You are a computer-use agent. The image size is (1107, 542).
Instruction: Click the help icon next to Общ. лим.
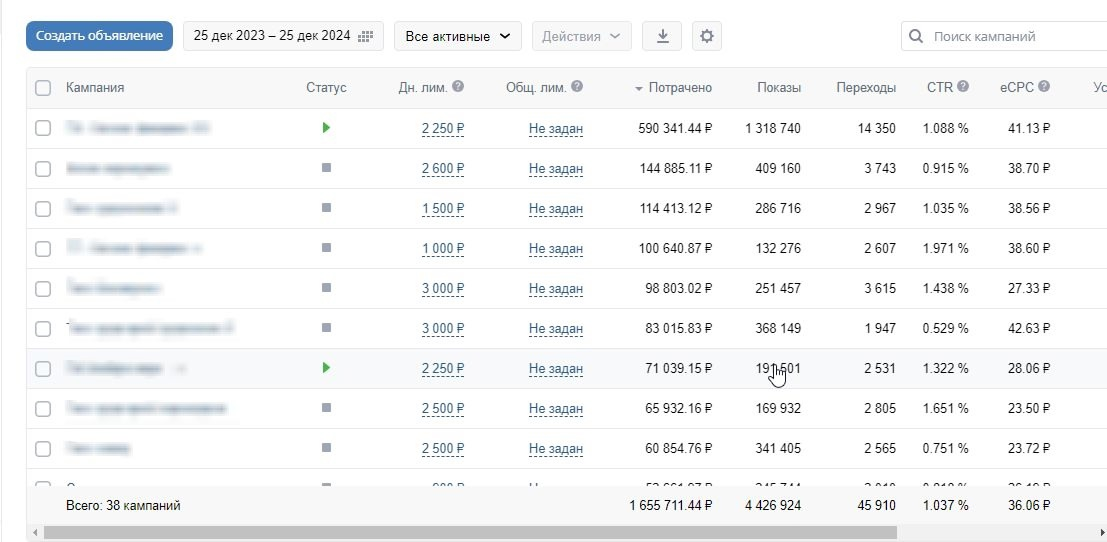tap(577, 87)
